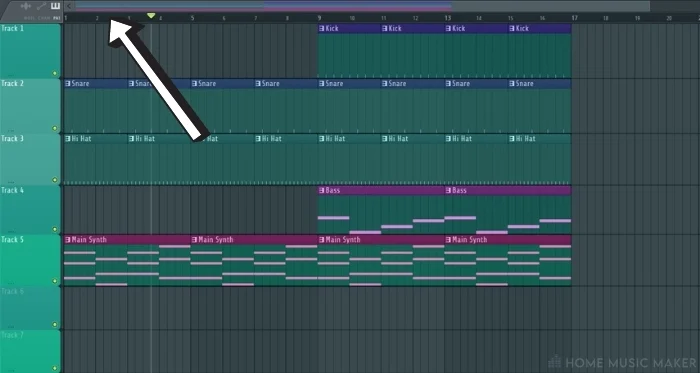The height and width of the screenshot is (373, 700).
Task: Open clip menu of Hi Hat clip at bar 1
Action: pyautogui.click(x=68, y=139)
